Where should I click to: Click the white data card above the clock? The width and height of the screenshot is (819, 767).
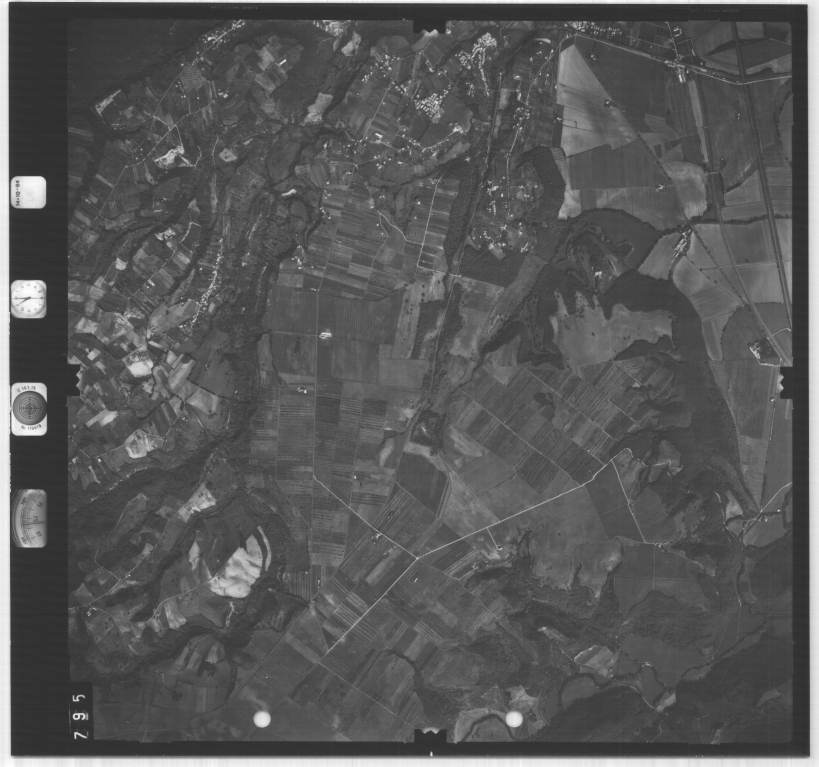pyautogui.click(x=28, y=192)
